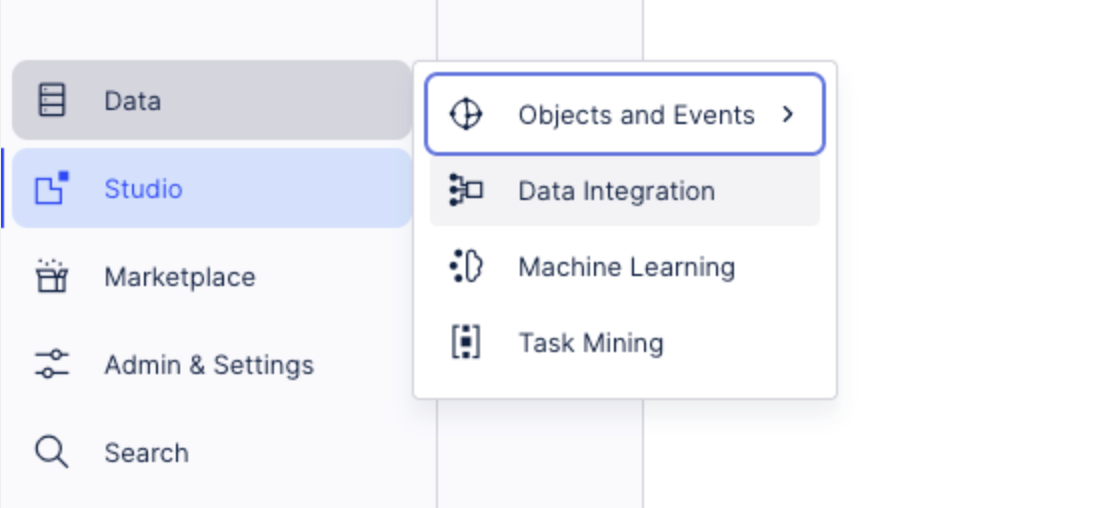
Task: Click the Objects and Events crosshair icon
Action: point(466,115)
